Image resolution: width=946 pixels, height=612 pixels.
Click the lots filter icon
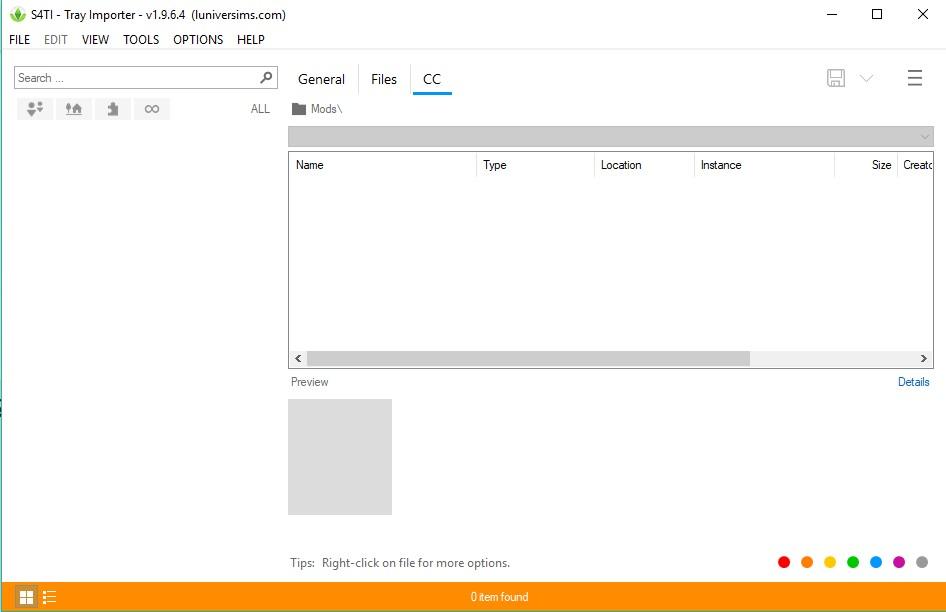point(74,109)
